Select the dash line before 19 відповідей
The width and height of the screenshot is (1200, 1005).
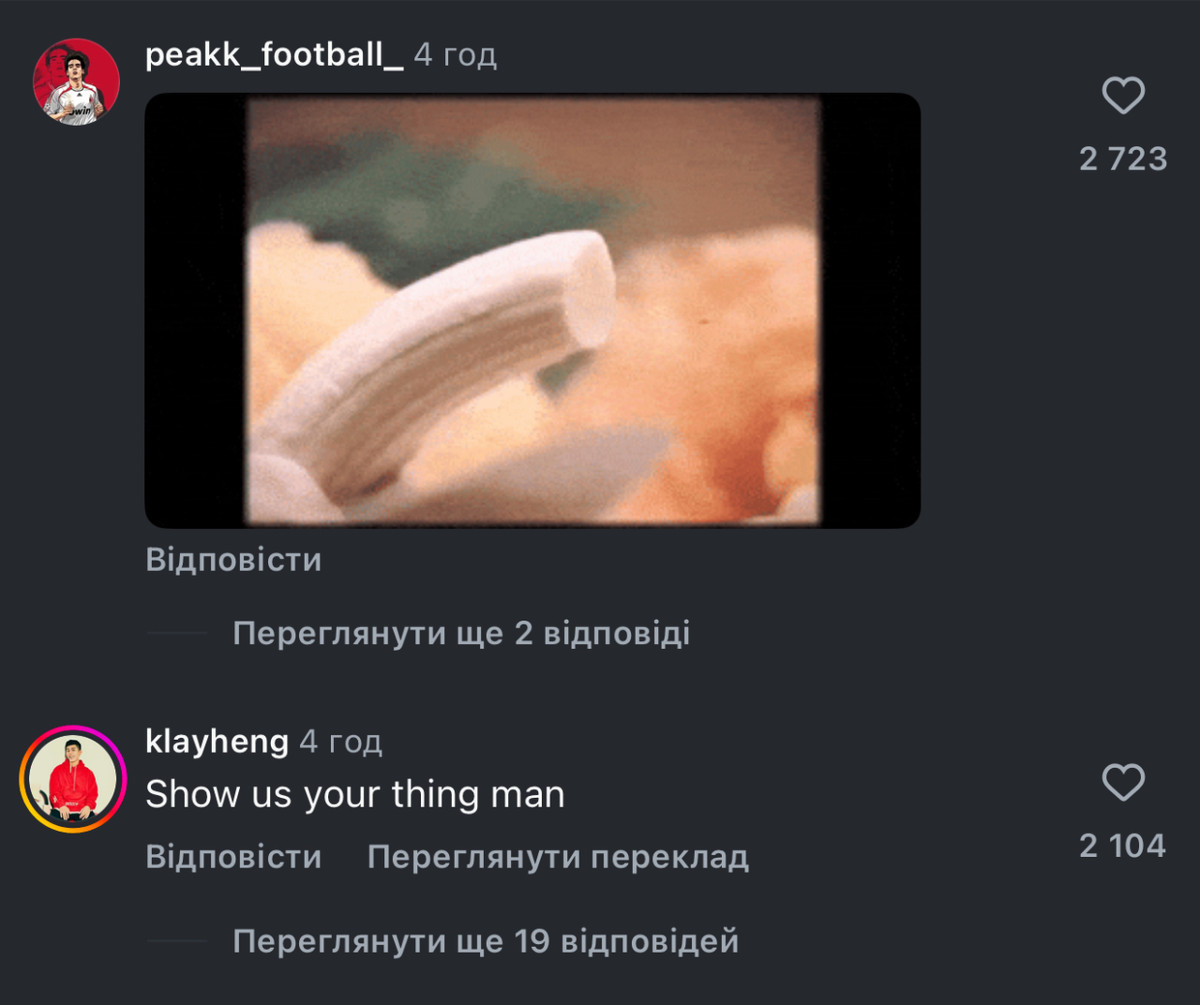(177, 941)
